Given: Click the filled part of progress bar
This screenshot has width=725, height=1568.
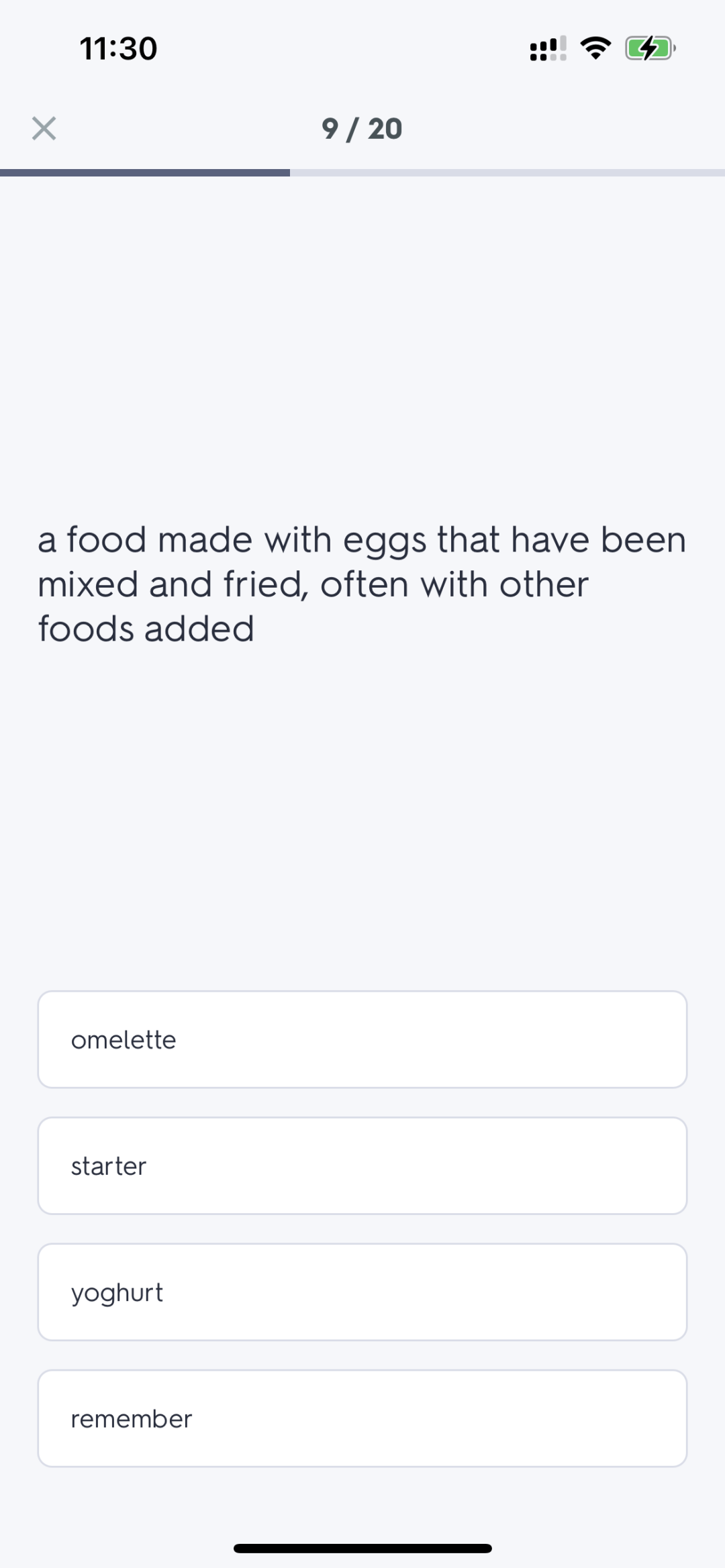Looking at the screenshot, I should (145, 173).
